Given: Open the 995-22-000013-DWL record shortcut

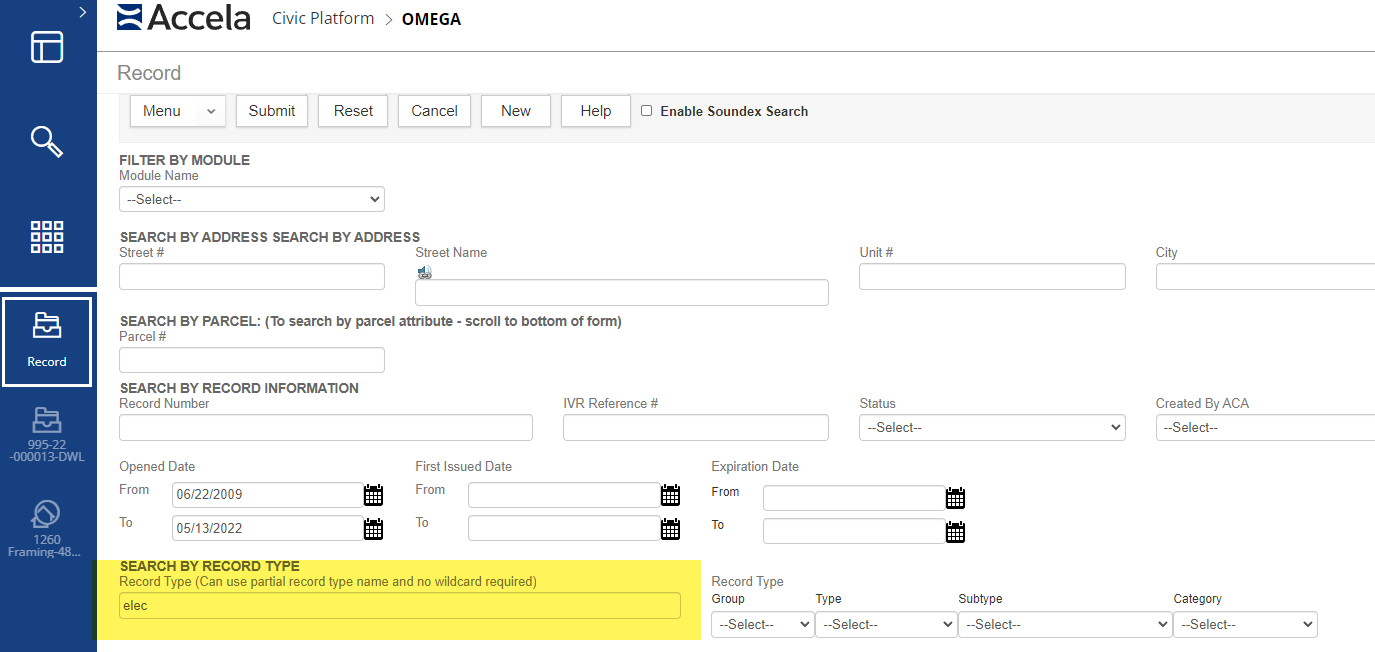Looking at the screenshot, I should pos(47,435).
